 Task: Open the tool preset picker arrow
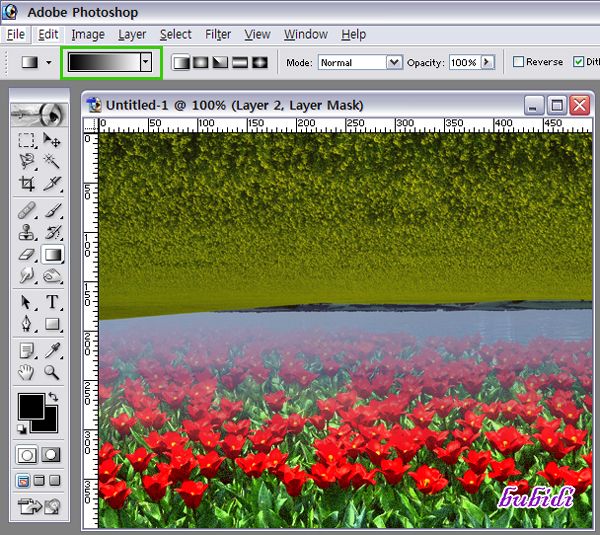pyautogui.click(x=49, y=62)
